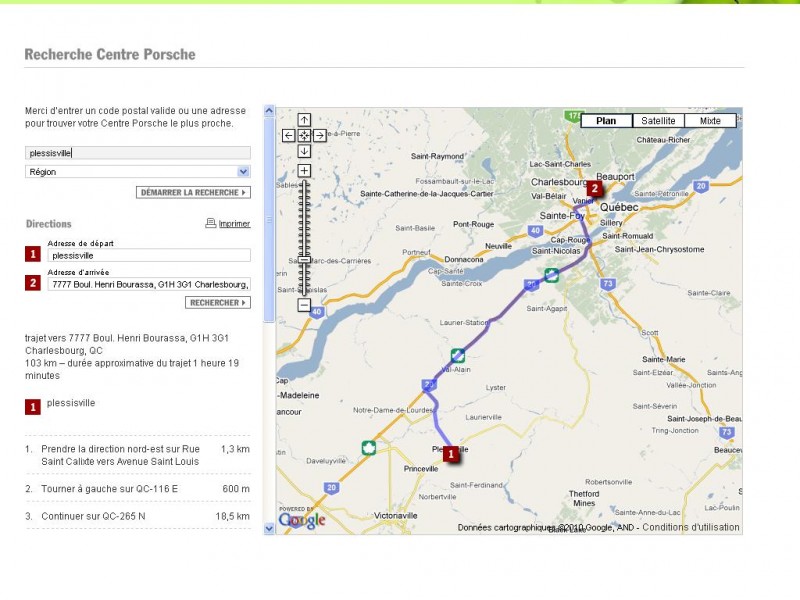The width and height of the screenshot is (800, 600).
Task: Click the Démarrer la recherche button
Action: [193, 192]
